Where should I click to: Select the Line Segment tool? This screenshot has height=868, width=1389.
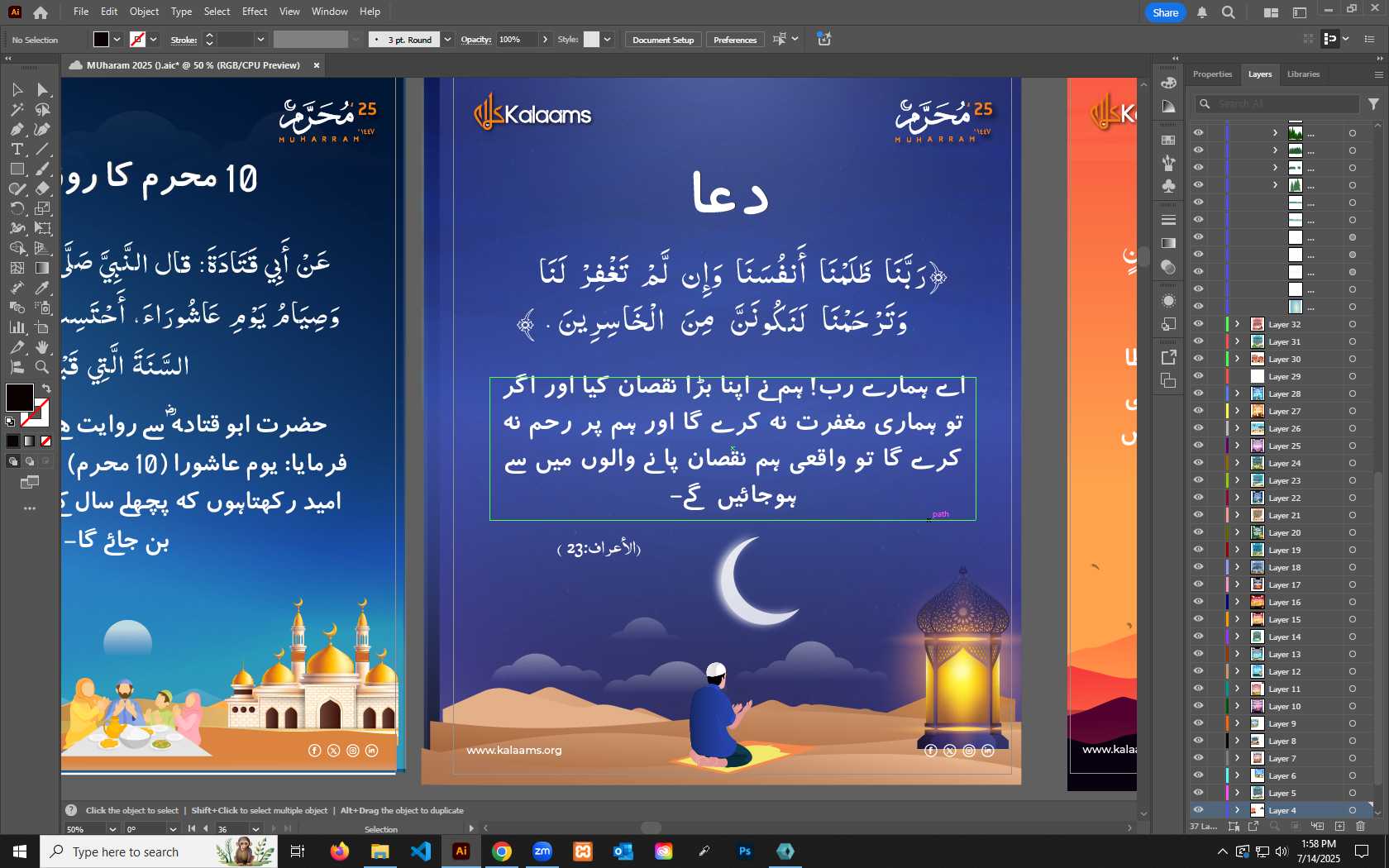[43, 149]
